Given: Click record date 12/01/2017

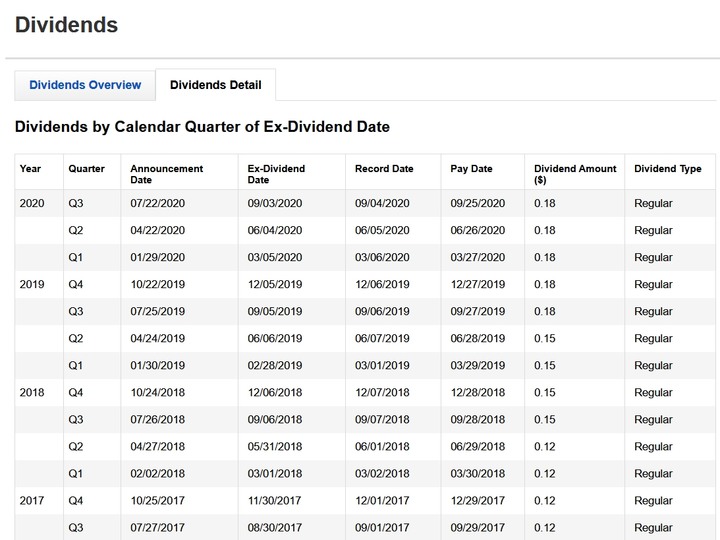Looking at the screenshot, I should click(x=382, y=501).
